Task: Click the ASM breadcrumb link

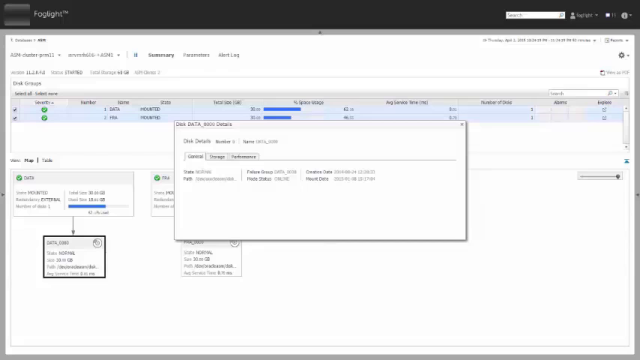Action: click(42, 40)
